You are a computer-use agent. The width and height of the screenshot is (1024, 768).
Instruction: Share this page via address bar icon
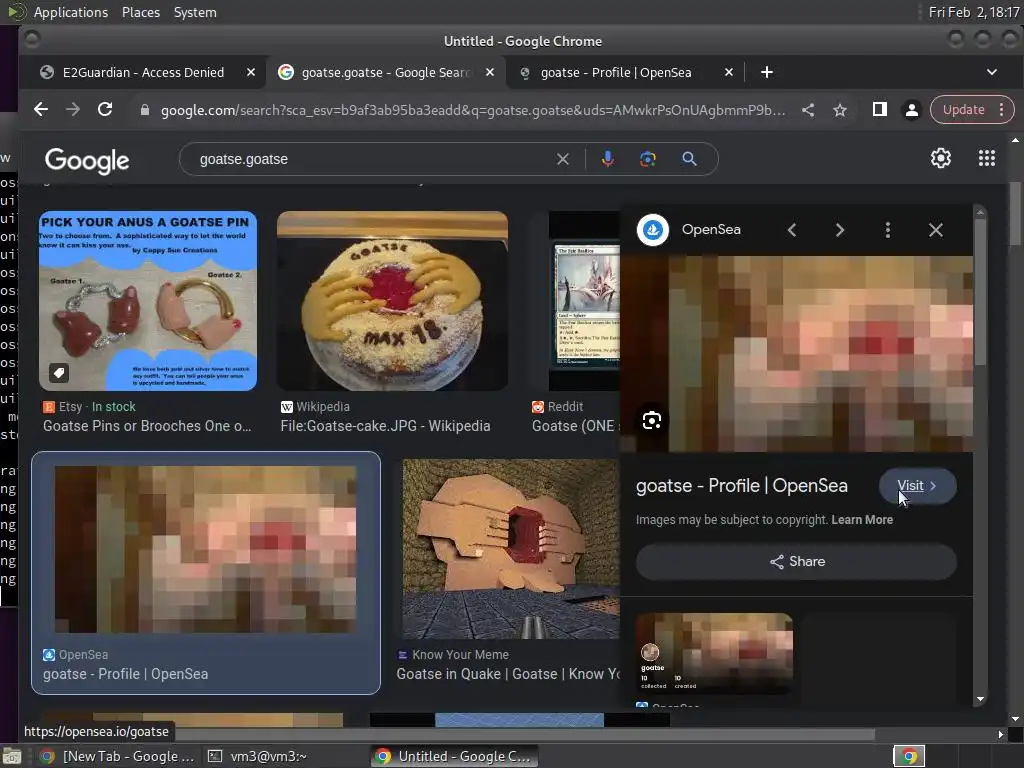(x=808, y=110)
